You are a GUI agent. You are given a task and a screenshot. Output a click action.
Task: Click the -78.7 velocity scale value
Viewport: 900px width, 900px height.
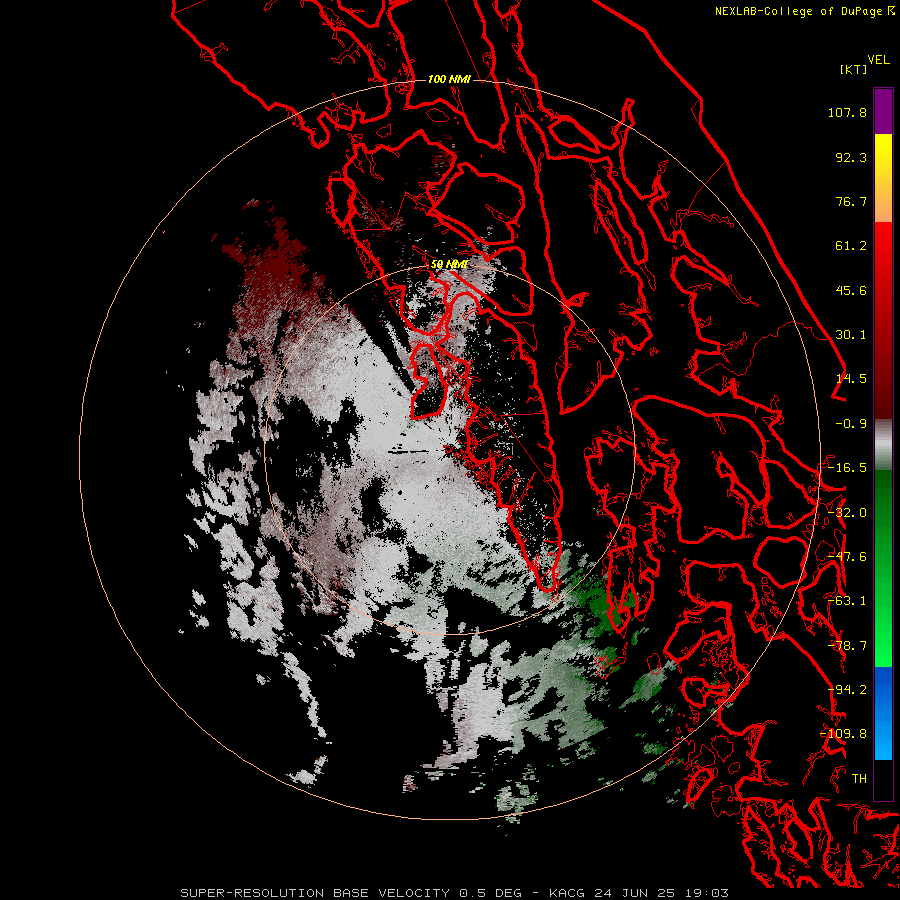click(x=847, y=646)
